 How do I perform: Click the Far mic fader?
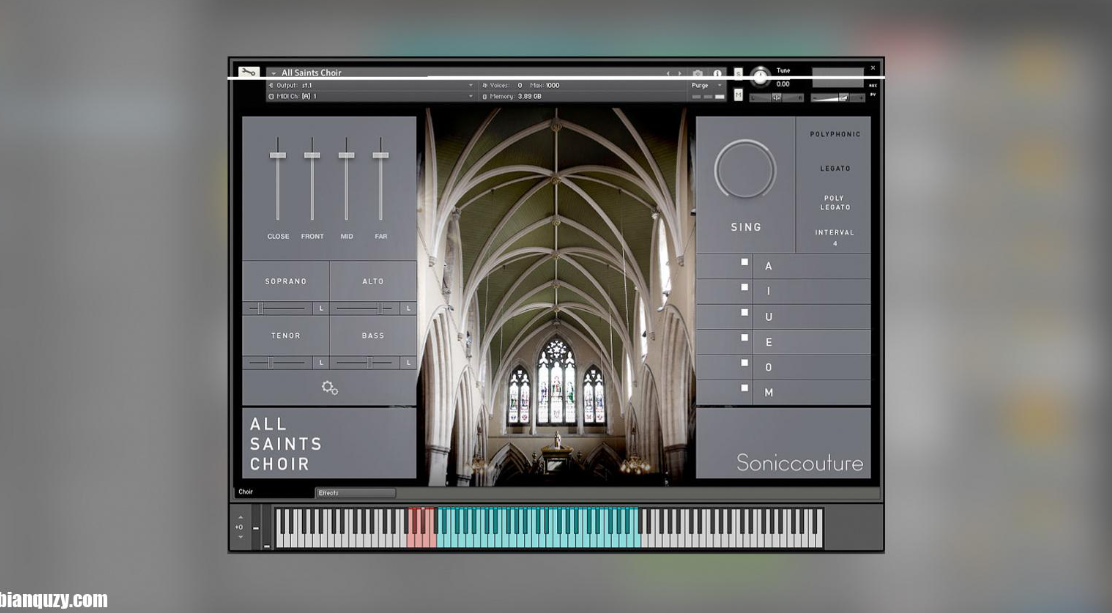[381, 155]
